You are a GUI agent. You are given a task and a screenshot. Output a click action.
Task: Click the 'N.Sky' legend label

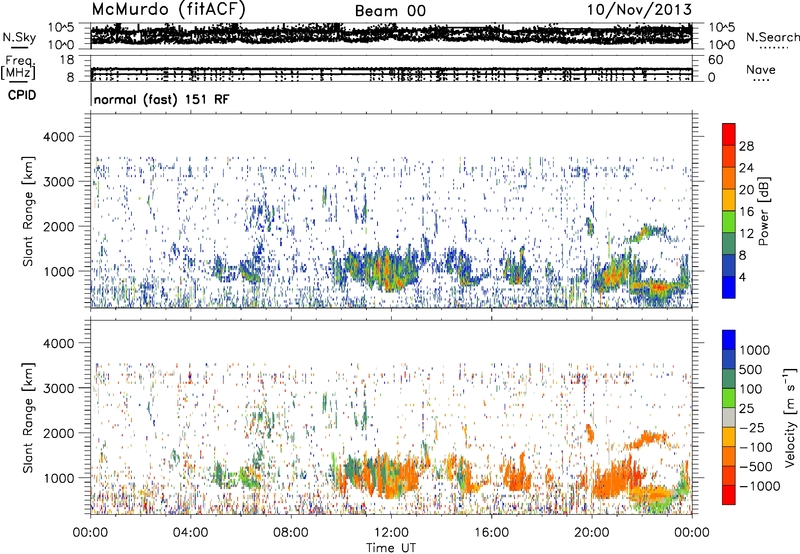tap(19, 37)
